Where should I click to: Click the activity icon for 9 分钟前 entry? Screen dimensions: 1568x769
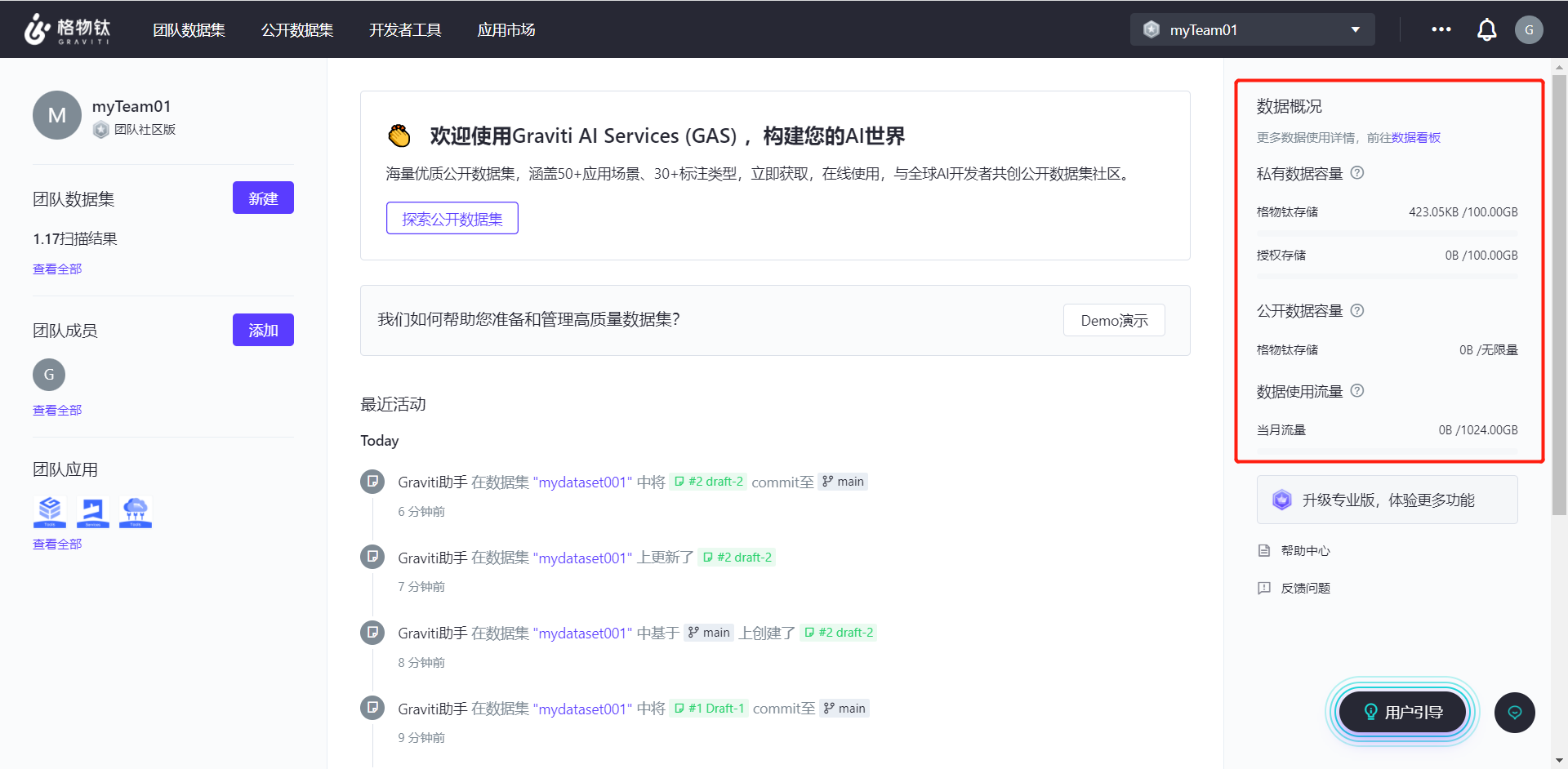[x=372, y=708]
